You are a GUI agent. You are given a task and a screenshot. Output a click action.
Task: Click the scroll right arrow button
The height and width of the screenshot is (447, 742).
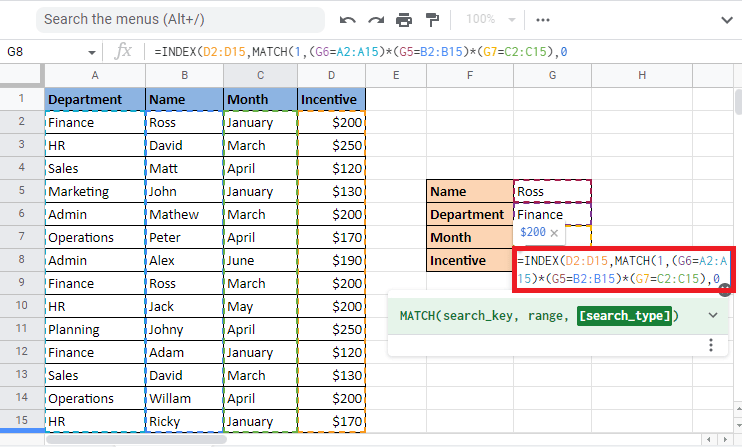point(723,439)
